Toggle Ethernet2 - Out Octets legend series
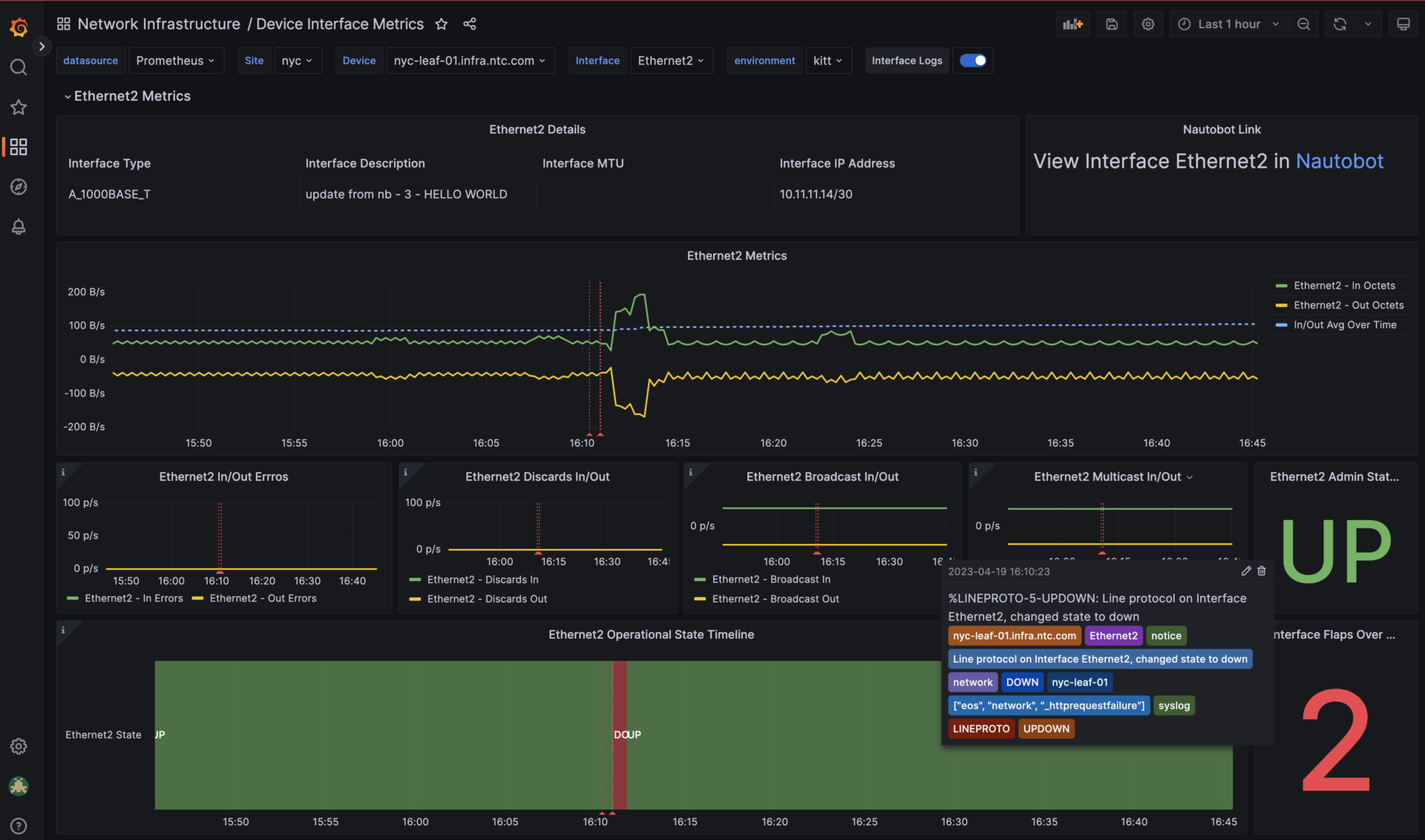This screenshot has height=840, width=1425. point(1349,305)
